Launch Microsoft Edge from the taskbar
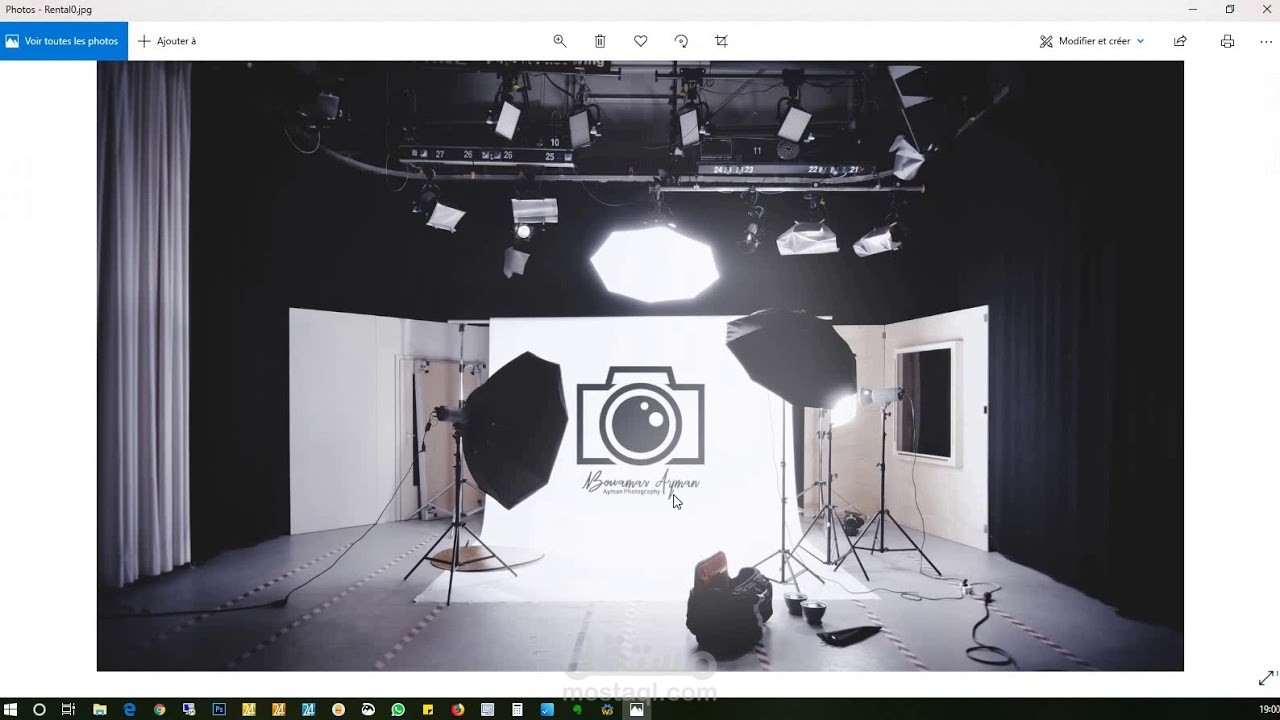The width and height of the screenshot is (1280, 720). point(129,710)
